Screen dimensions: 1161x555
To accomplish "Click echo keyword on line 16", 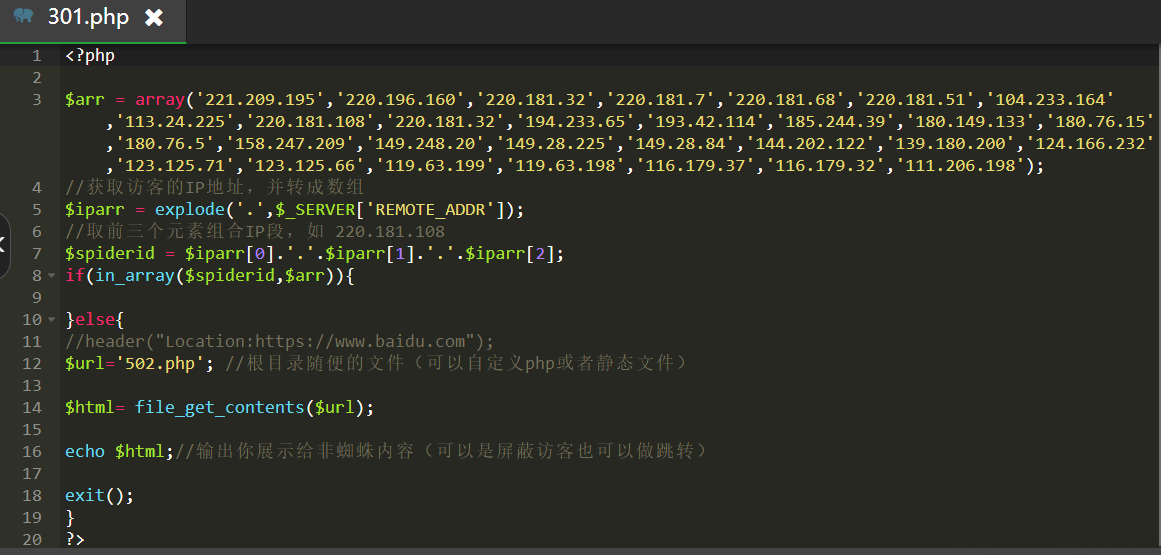I will 85,451.
